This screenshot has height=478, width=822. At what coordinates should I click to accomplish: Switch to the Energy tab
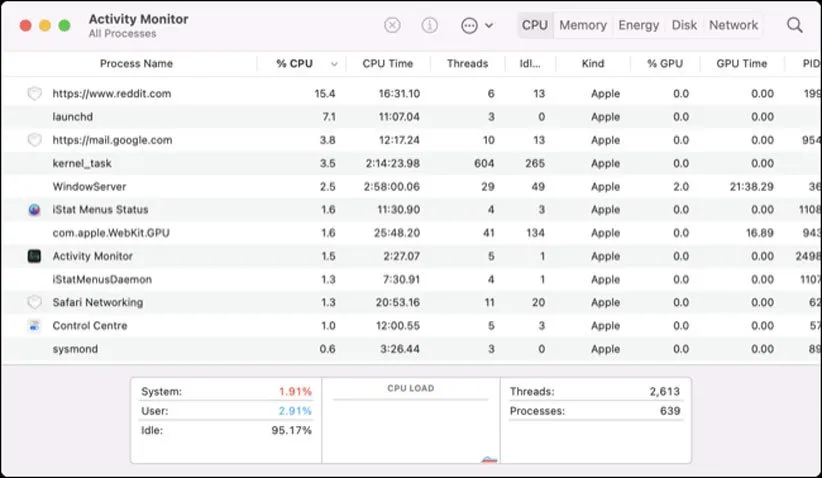click(x=638, y=25)
